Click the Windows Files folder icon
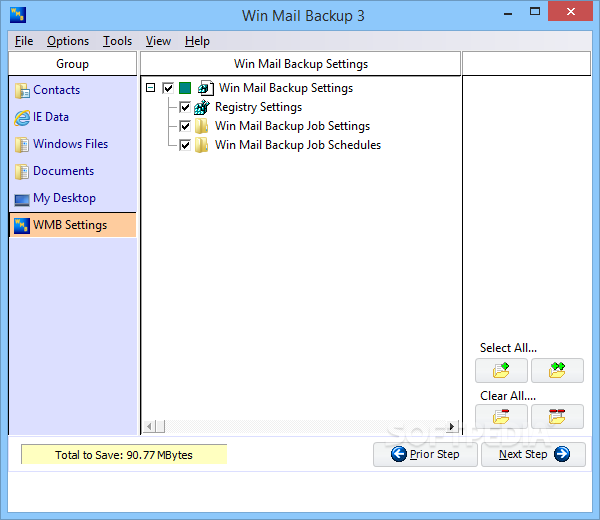Viewport: 600px width, 520px height. pyautogui.click(x=22, y=145)
